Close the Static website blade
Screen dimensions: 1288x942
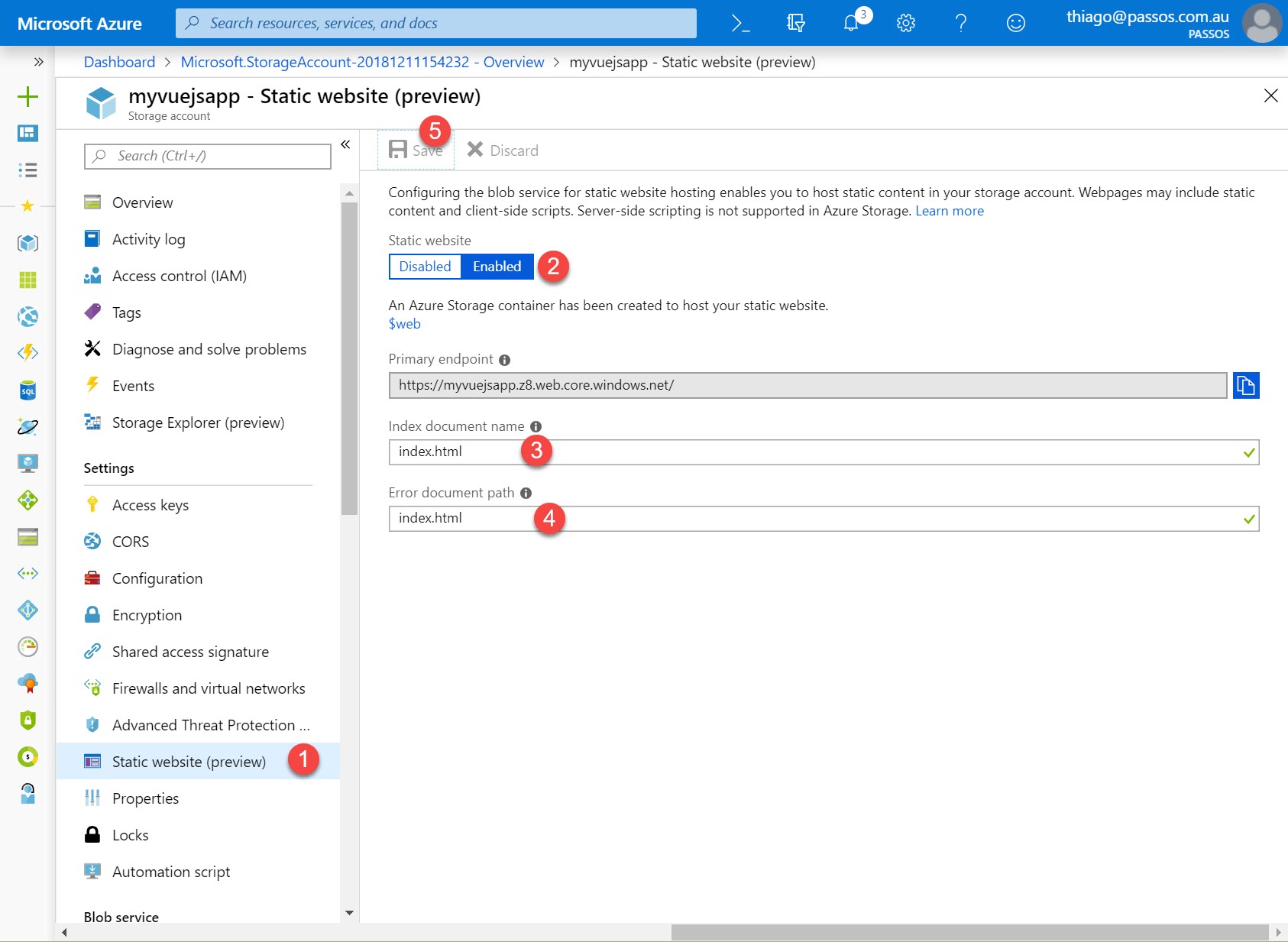pyautogui.click(x=1270, y=95)
